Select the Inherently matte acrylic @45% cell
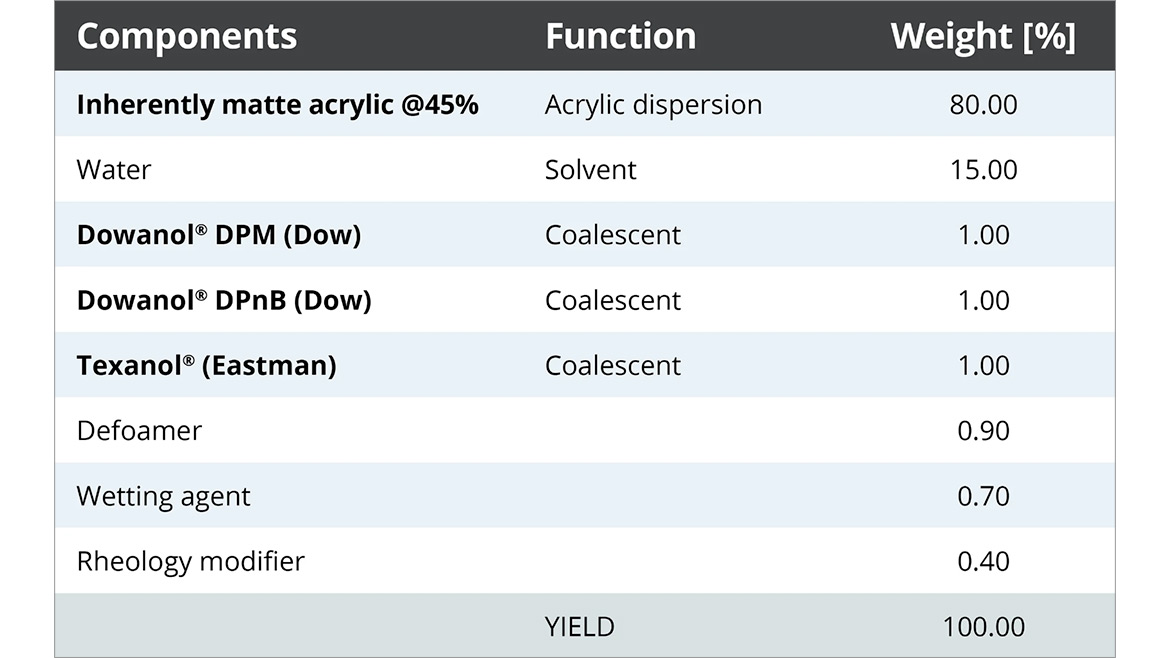This screenshot has width=1170, height=658. (277, 105)
